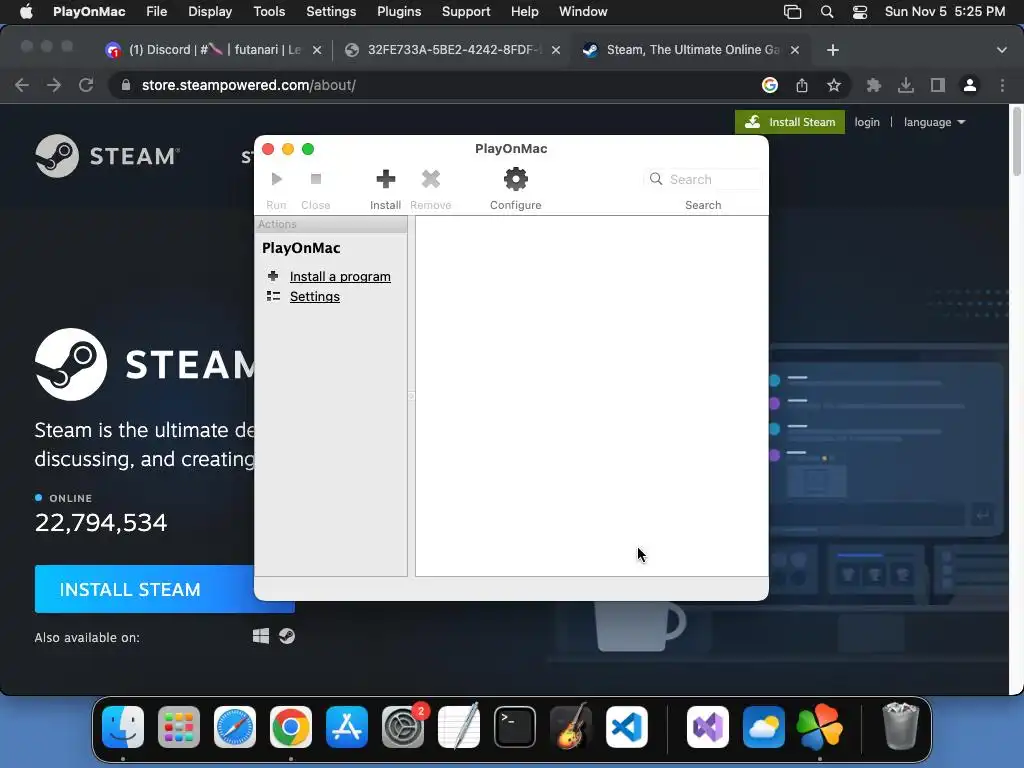Open Launchpad from the Dock
The image size is (1024, 768).
tap(179, 727)
